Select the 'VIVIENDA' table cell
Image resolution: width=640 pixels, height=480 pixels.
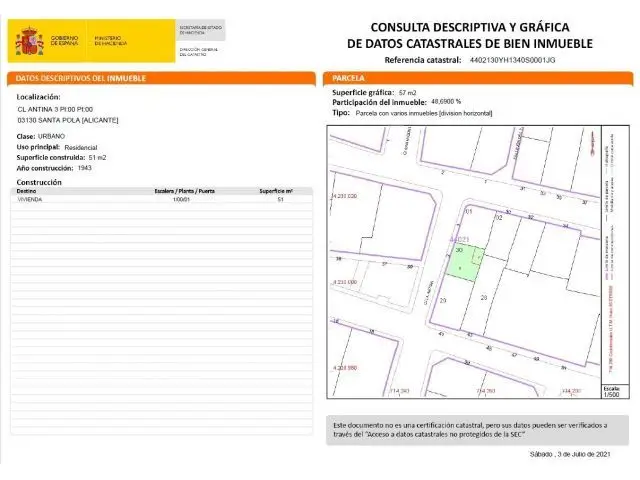coord(30,200)
